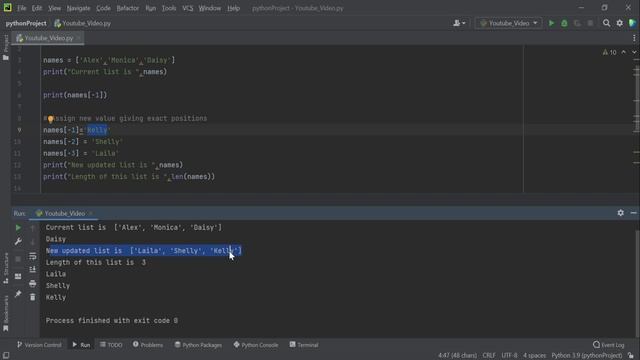Open the Code menu
The height and width of the screenshot is (360, 640).
[103, 8]
